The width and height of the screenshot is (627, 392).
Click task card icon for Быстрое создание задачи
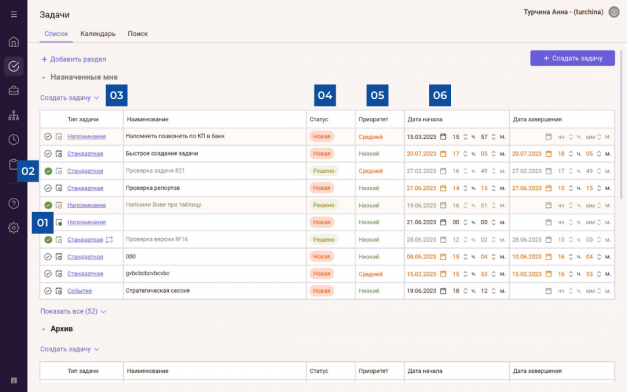[x=59, y=154]
